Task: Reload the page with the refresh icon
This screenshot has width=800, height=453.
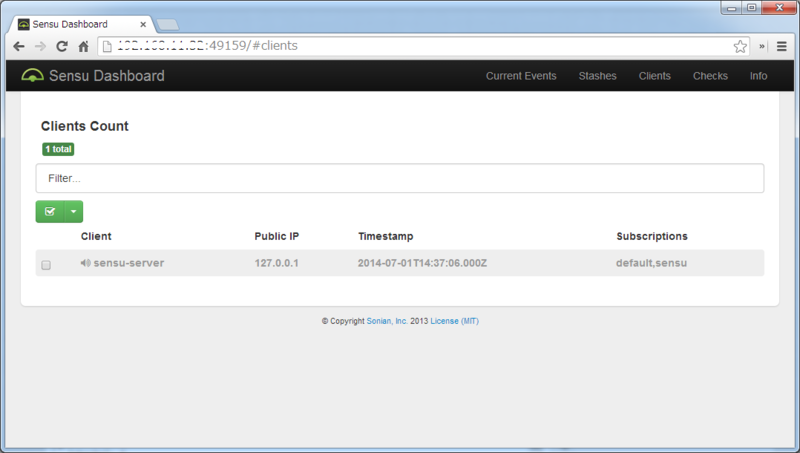Action: click(62, 46)
